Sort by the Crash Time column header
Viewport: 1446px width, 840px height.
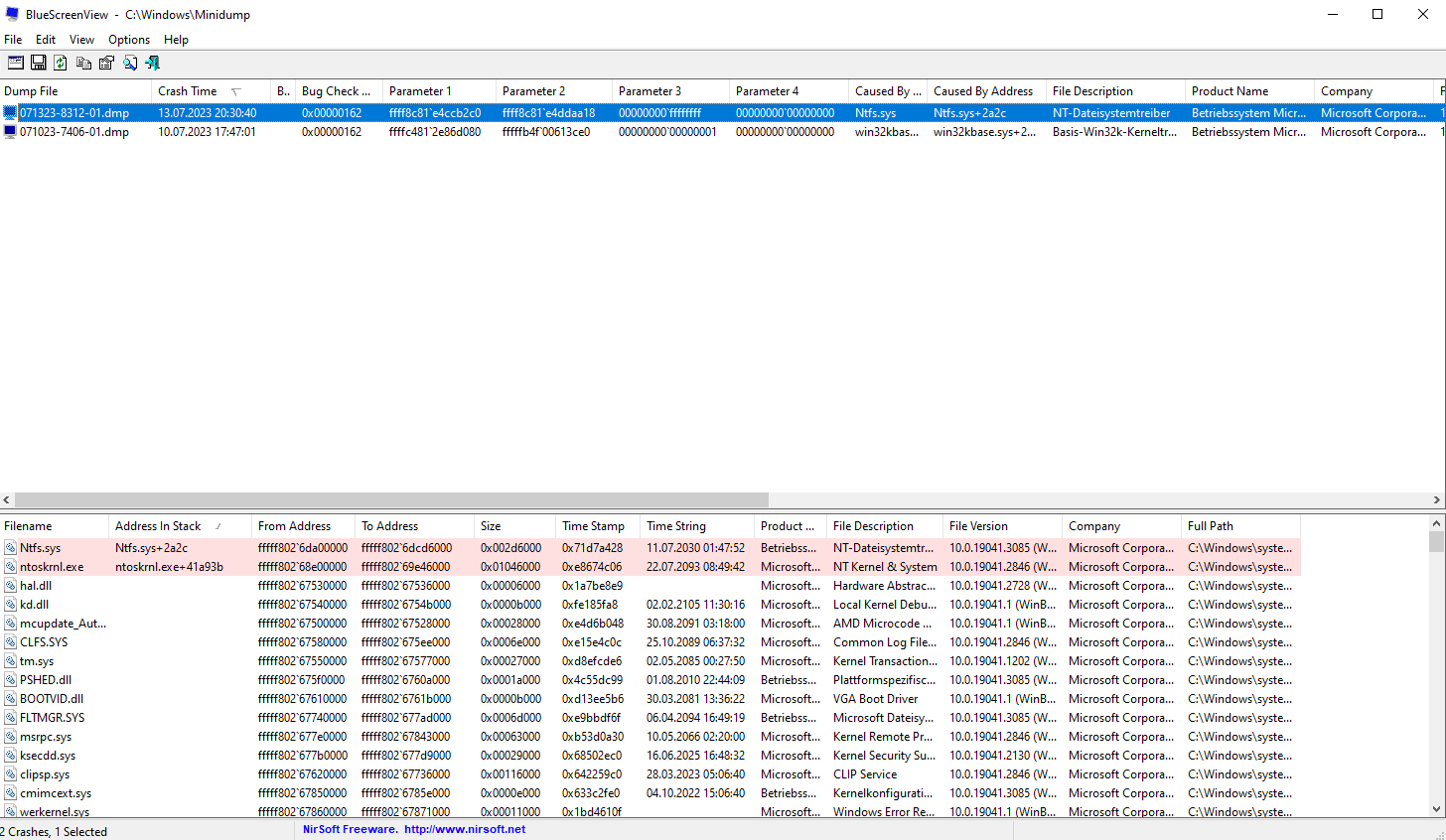coord(212,91)
